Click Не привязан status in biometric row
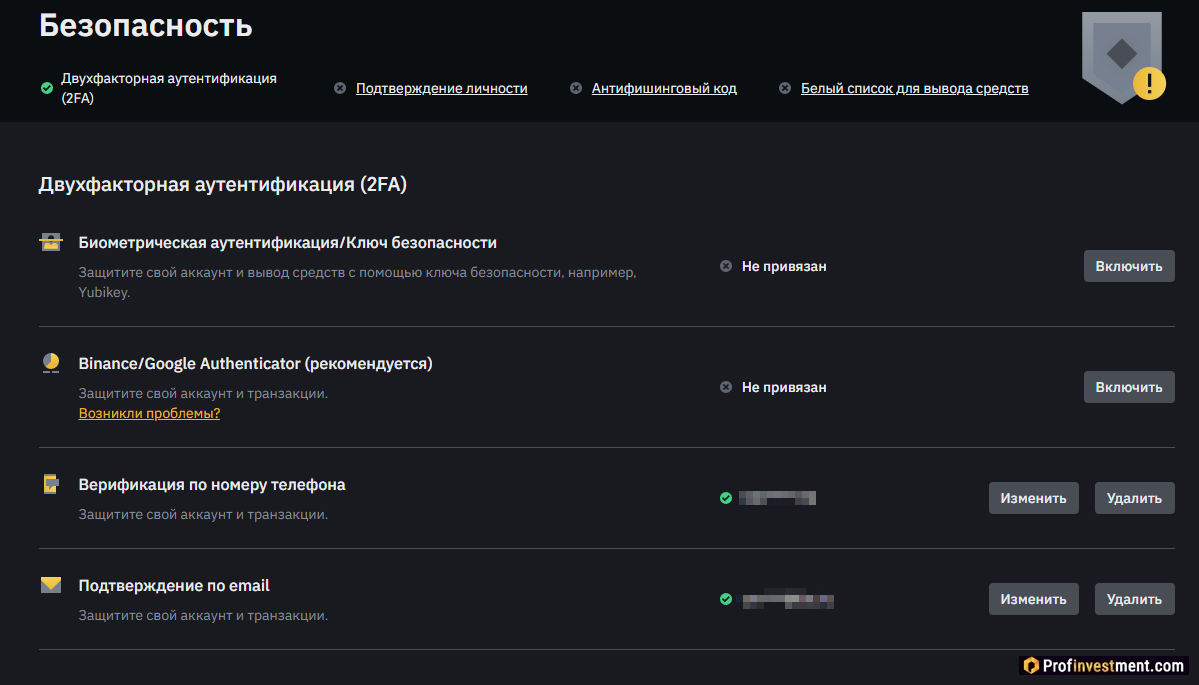This screenshot has height=685, width=1199. pos(784,266)
